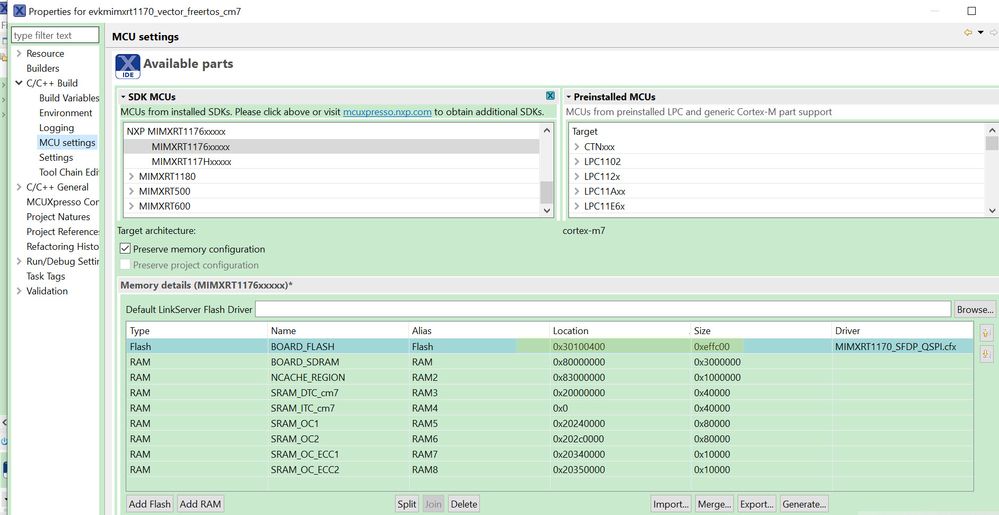Collapse the SDK MCUs section triangle
The width and height of the screenshot is (999, 515).
[124, 97]
